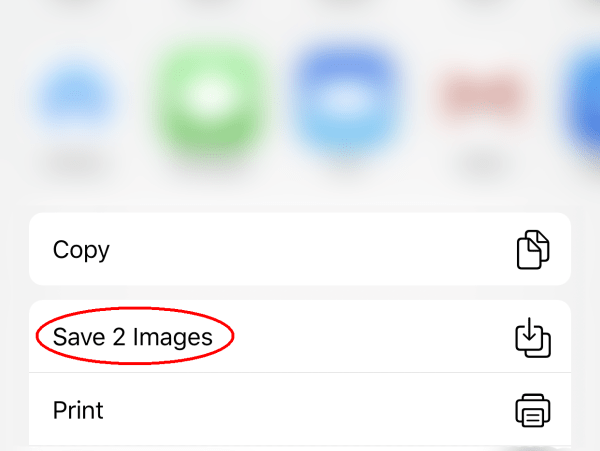Choose the Copy text label
Screen dimensions: 600x451
(81, 249)
